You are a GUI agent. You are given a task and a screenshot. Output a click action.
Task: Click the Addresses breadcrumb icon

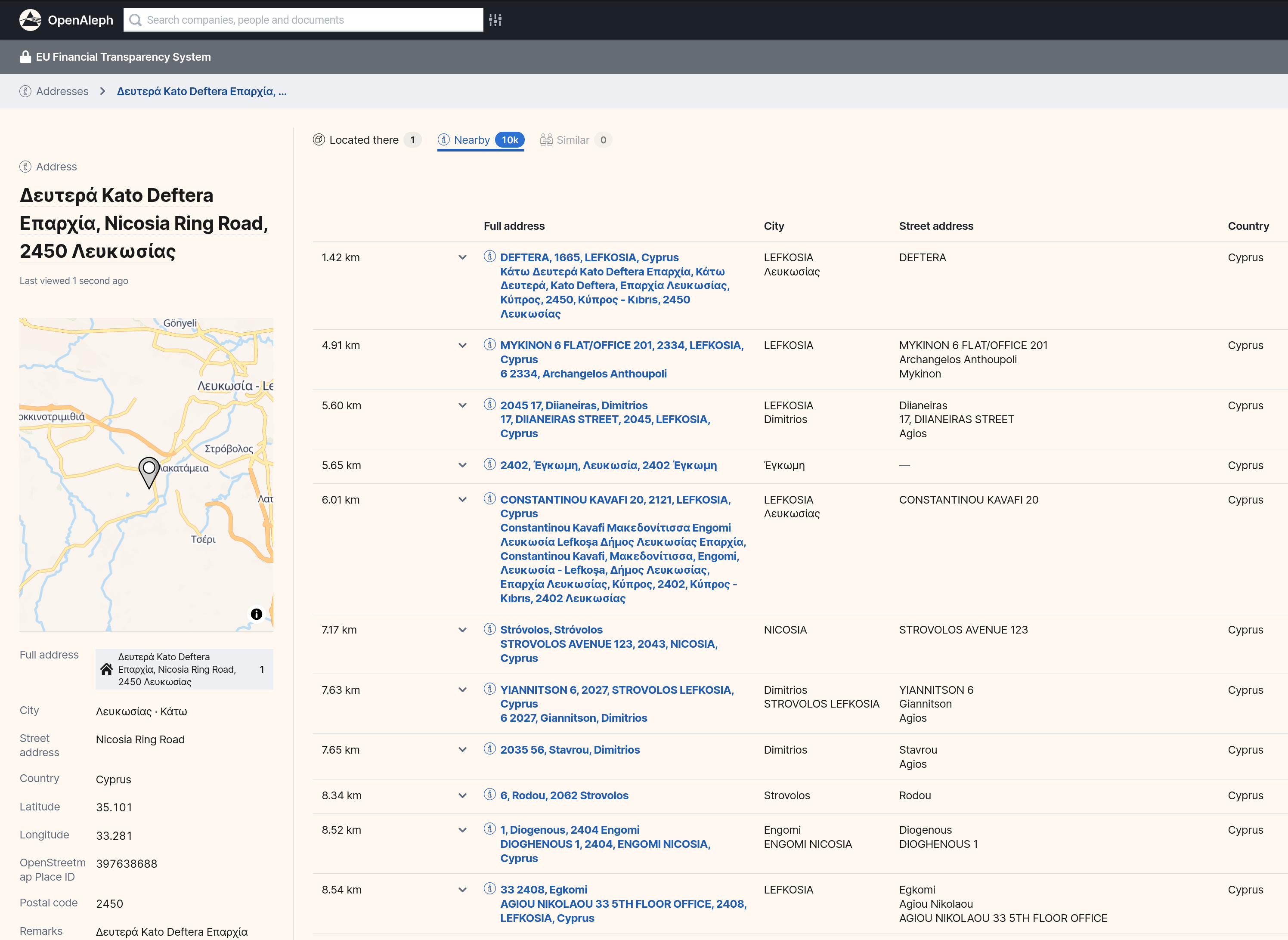pyautogui.click(x=25, y=92)
